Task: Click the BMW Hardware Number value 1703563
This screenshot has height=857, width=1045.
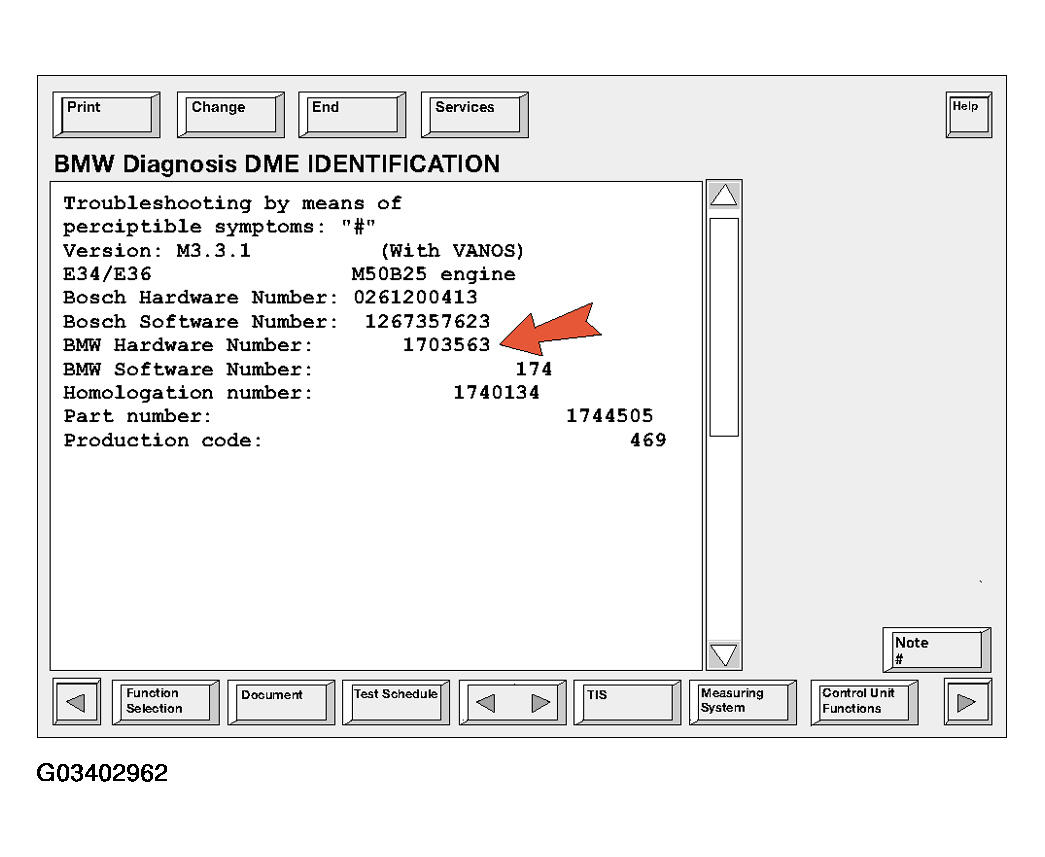Action: point(446,345)
